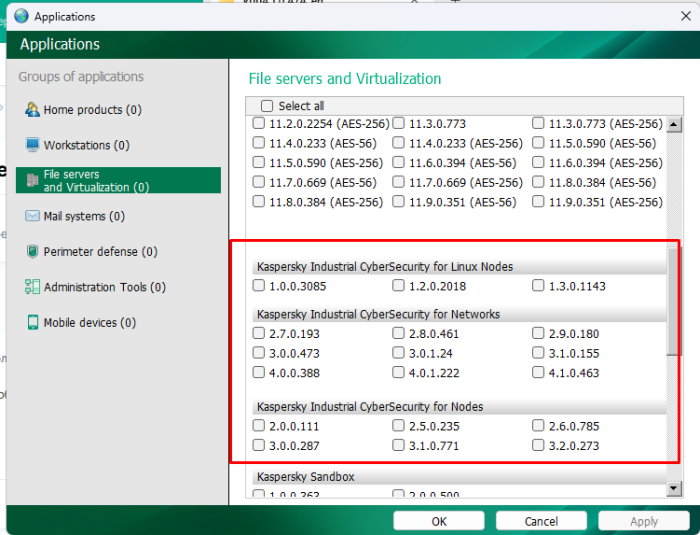Check 11.8.0.384 (AES-256)
Viewport: 700px width, 535px height.
tap(258, 202)
